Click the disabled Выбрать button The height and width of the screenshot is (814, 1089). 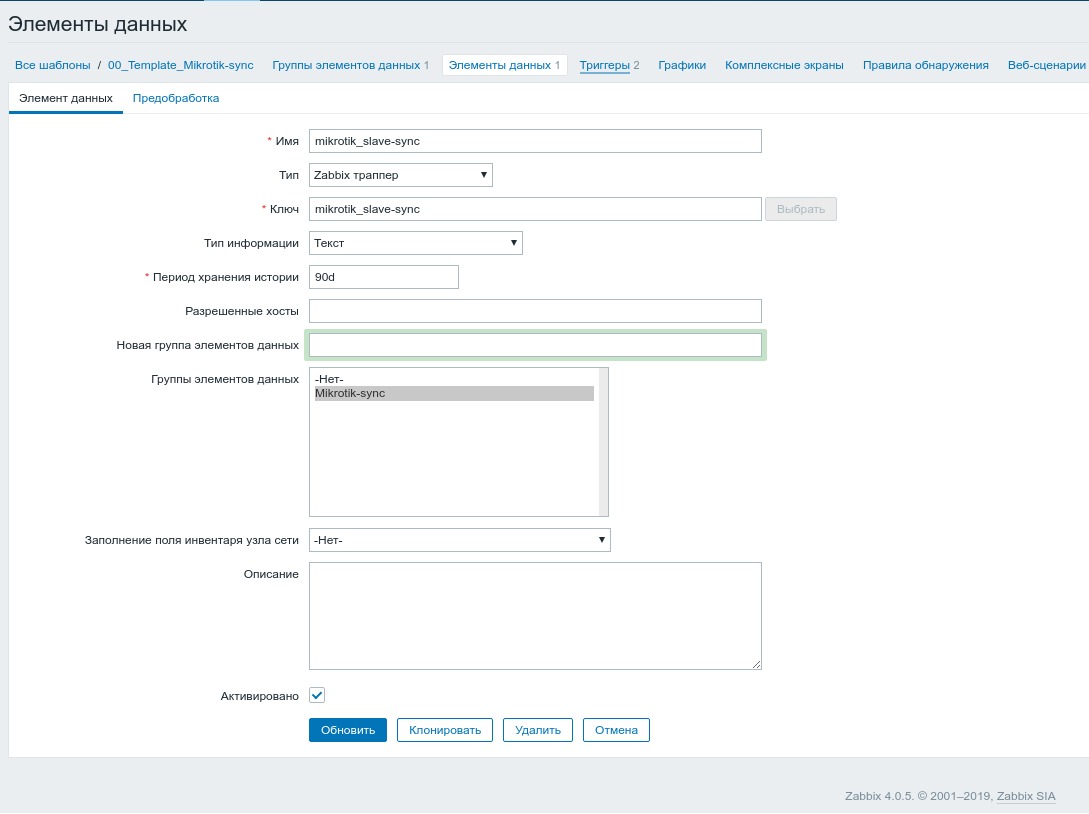(801, 209)
